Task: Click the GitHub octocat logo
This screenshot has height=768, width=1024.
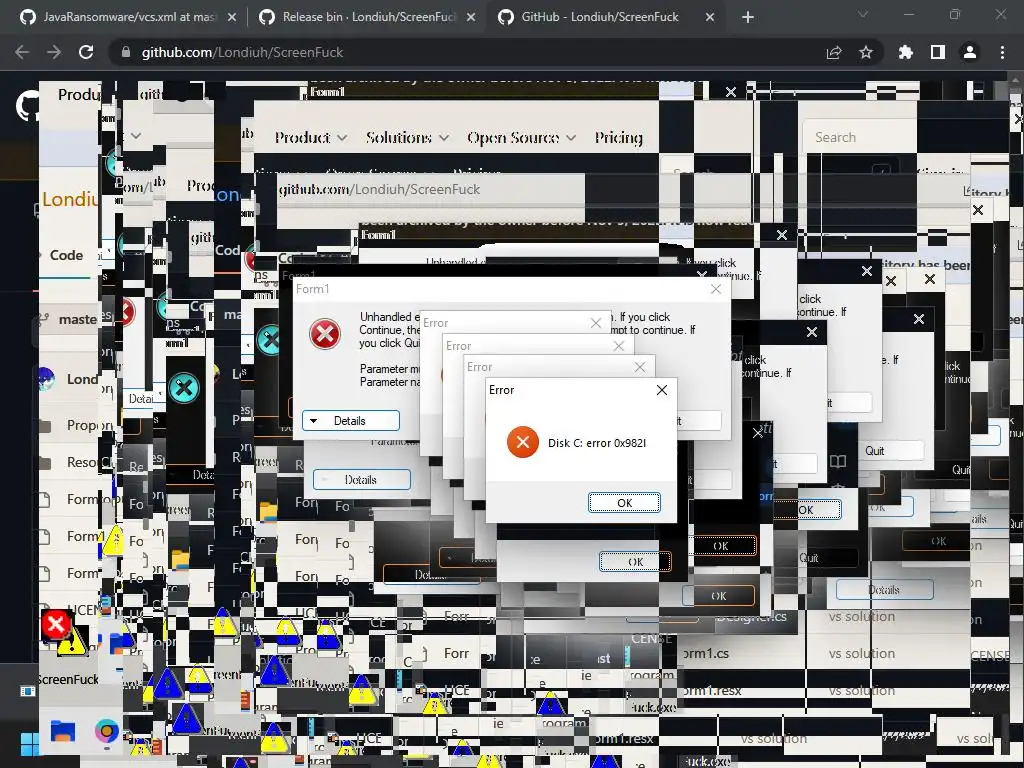Action: click(x=27, y=104)
